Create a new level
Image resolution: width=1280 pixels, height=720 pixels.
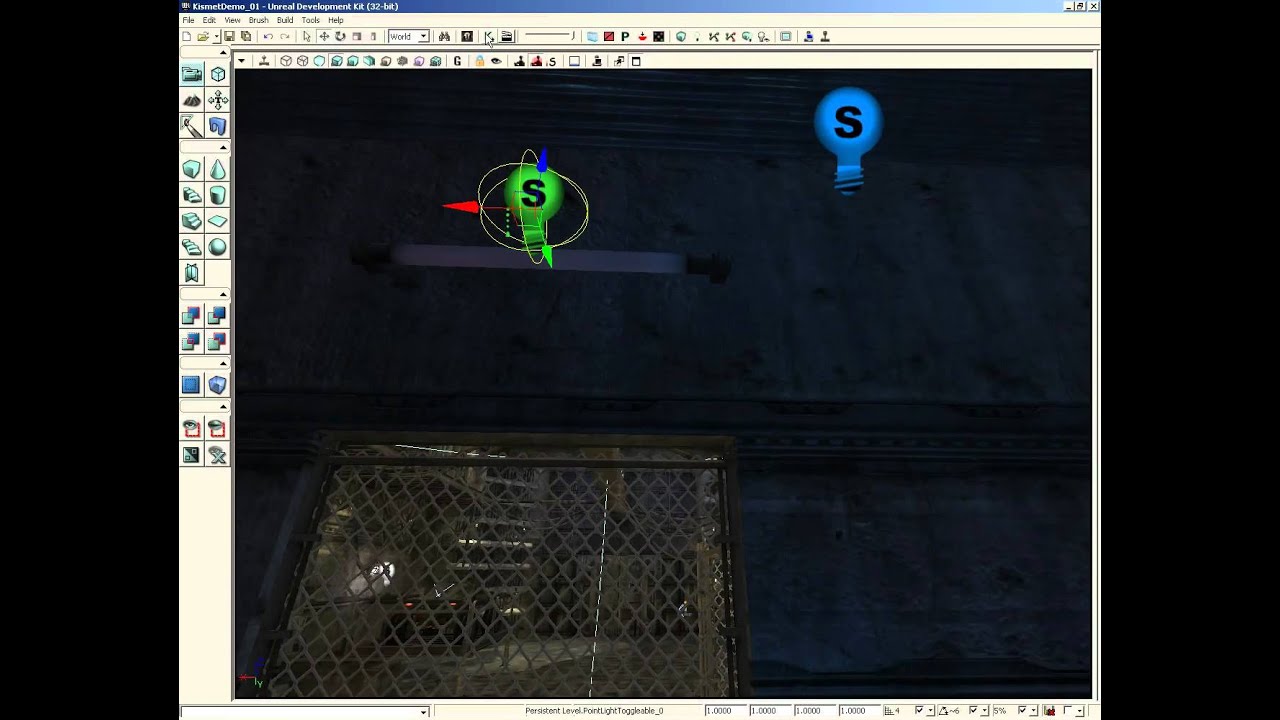point(186,37)
